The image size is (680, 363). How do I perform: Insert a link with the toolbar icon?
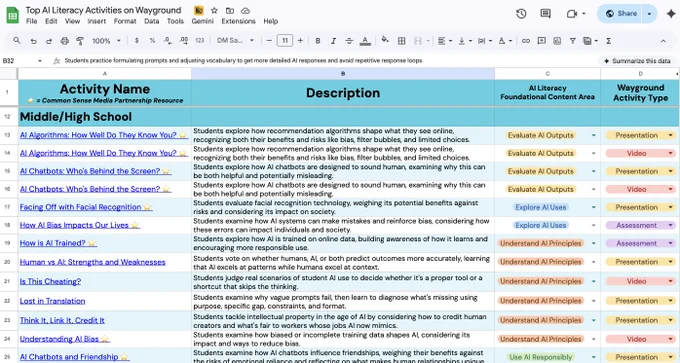tap(526, 41)
